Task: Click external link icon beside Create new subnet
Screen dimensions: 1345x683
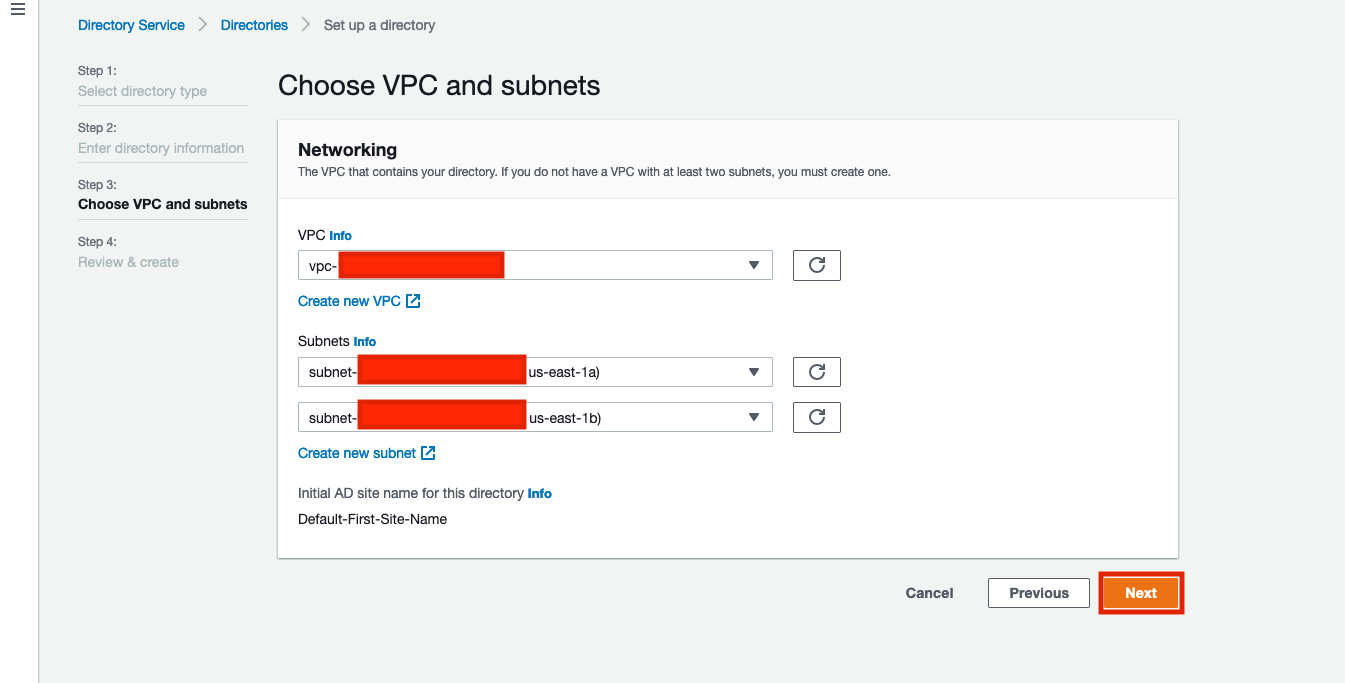Action: pos(428,453)
